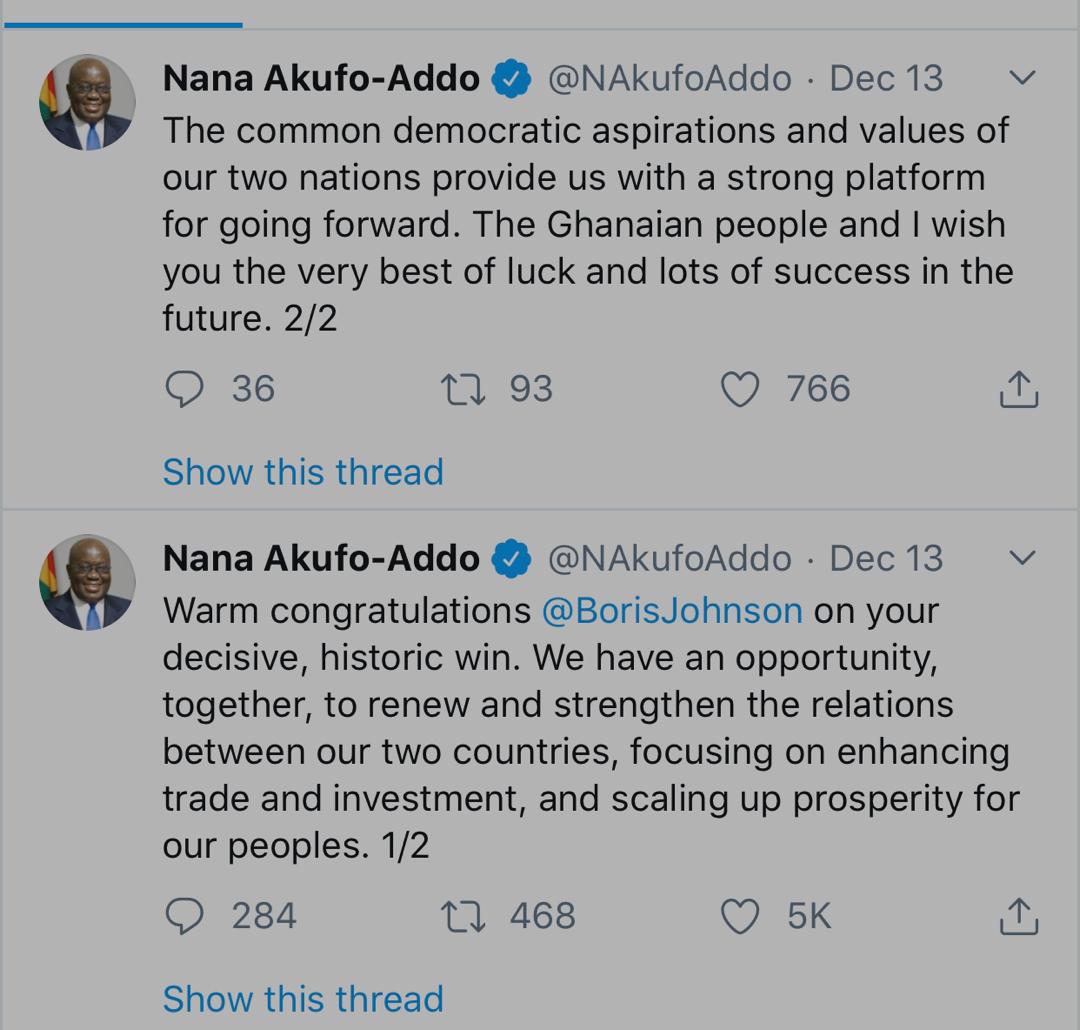This screenshot has width=1080, height=1030.
Task: Open the @BorisJohnson mention link
Action: pos(671,610)
